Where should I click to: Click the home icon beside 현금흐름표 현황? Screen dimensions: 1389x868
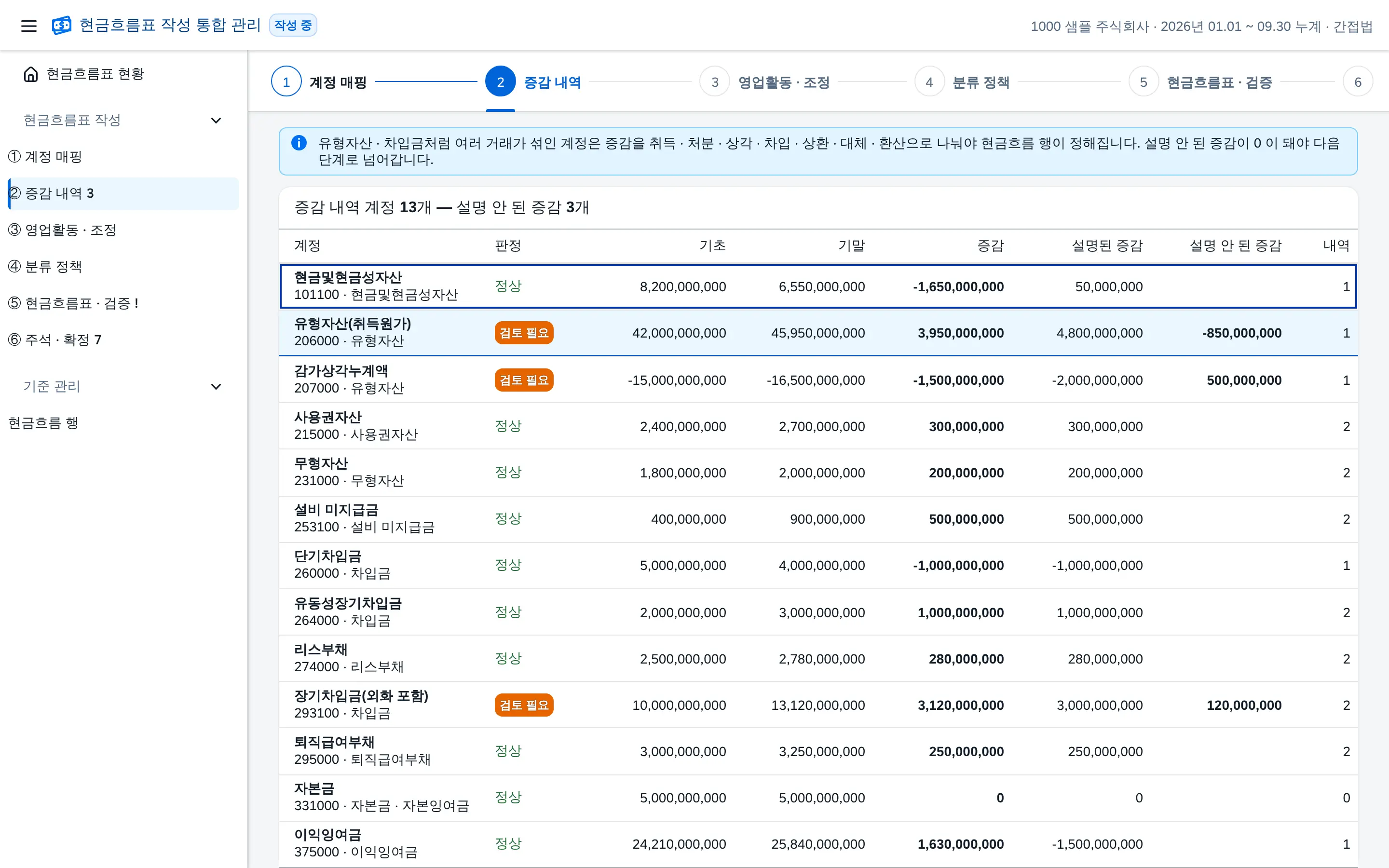(31, 74)
